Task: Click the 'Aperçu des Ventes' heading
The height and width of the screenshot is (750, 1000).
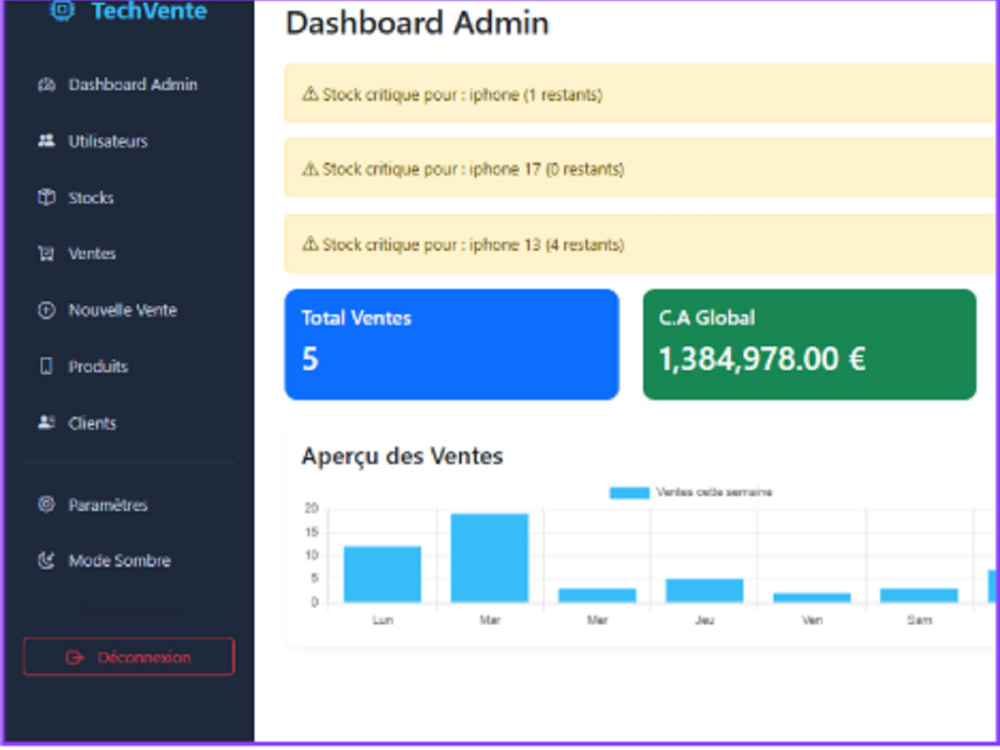Action: tap(402, 456)
